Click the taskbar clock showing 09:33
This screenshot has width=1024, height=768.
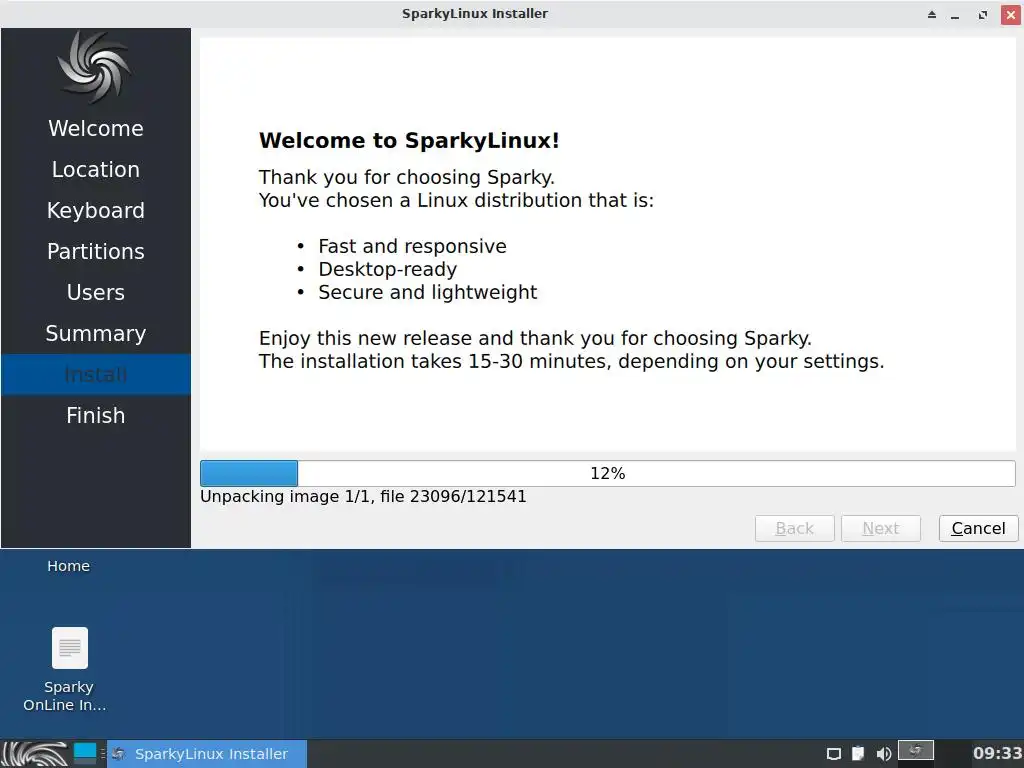pyautogui.click(x=997, y=754)
